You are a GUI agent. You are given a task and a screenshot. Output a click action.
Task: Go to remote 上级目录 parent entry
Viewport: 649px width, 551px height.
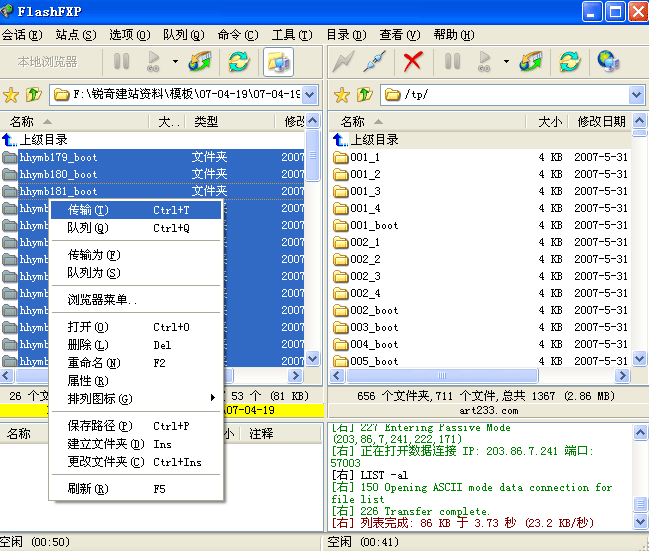pos(481,140)
